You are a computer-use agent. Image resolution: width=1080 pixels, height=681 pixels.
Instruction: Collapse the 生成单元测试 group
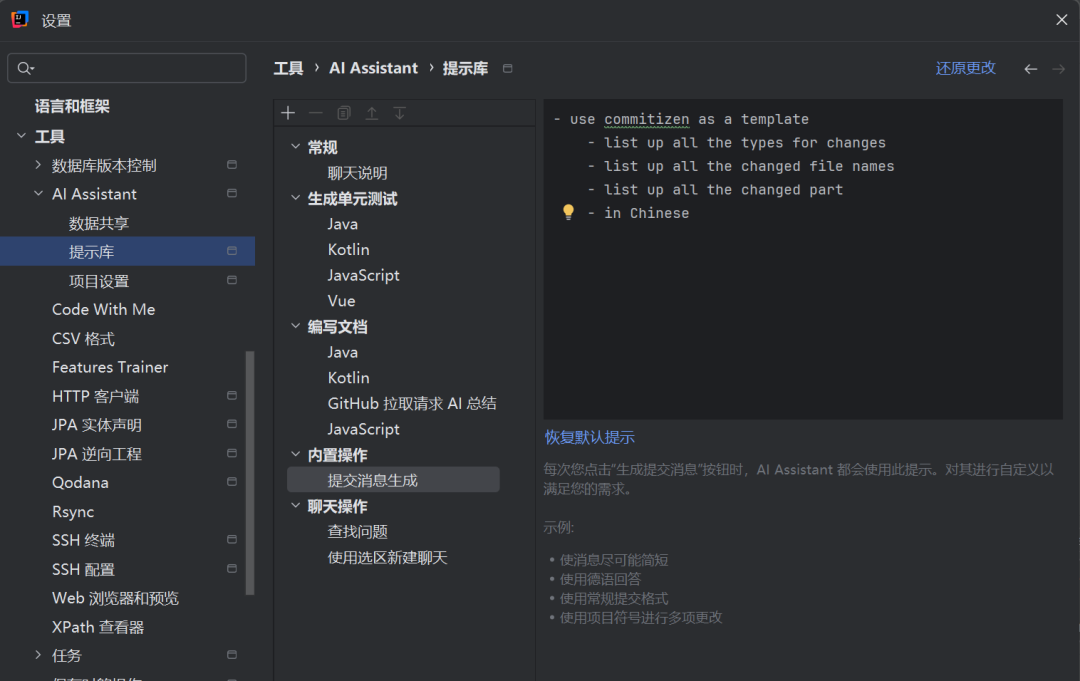tap(295, 198)
